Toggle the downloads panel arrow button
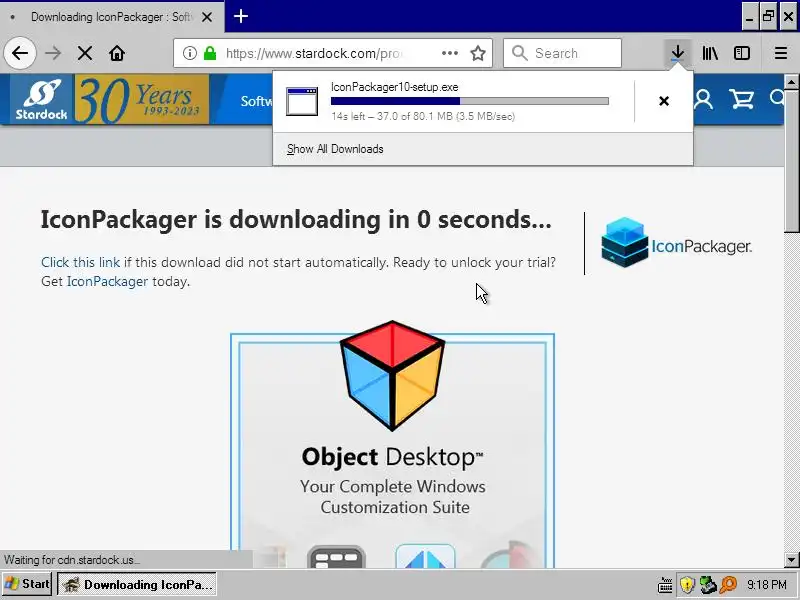Image resolution: width=800 pixels, height=600 pixels. tap(678, 53)
